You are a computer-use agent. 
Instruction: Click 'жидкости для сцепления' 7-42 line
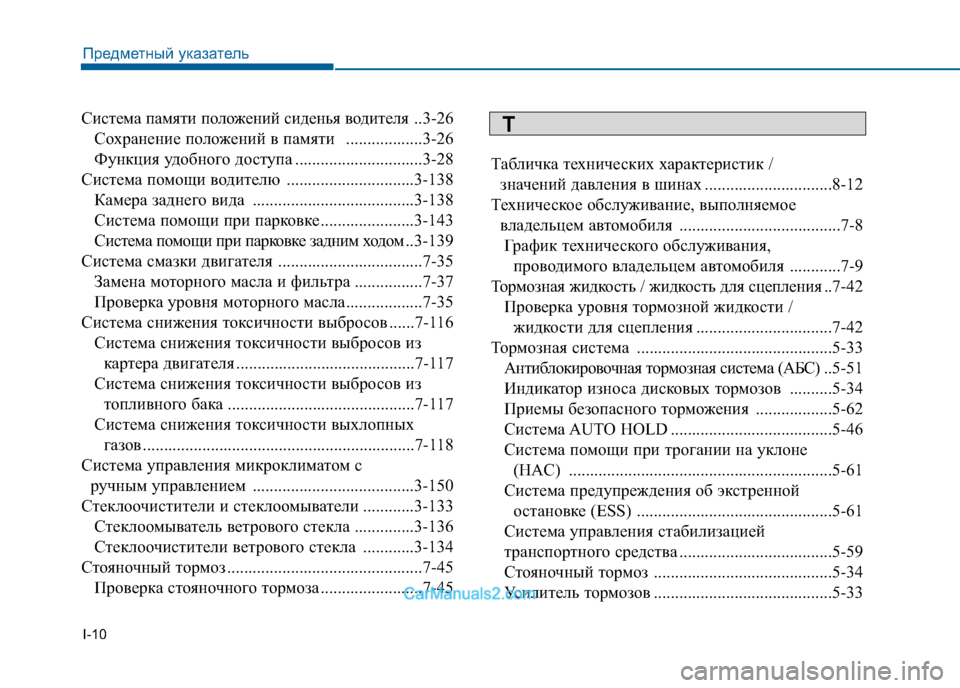click(x=688, y=327)
